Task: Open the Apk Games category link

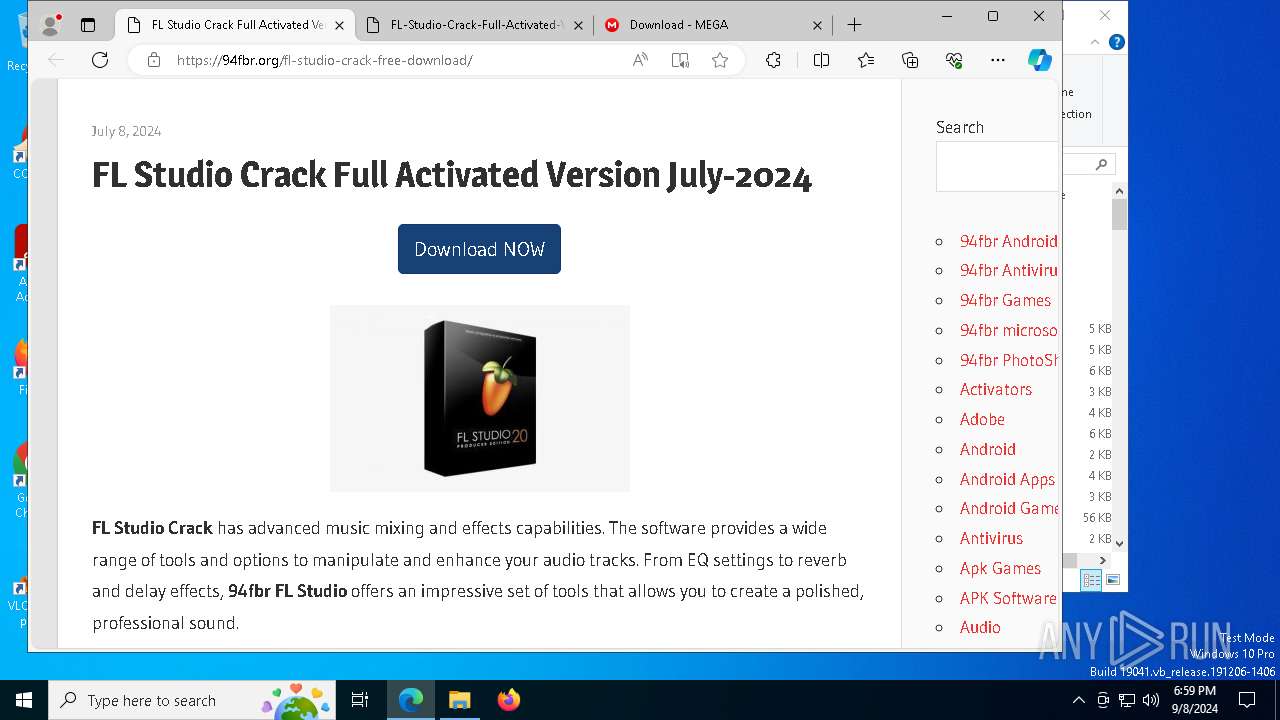Action: point(1000,568)
